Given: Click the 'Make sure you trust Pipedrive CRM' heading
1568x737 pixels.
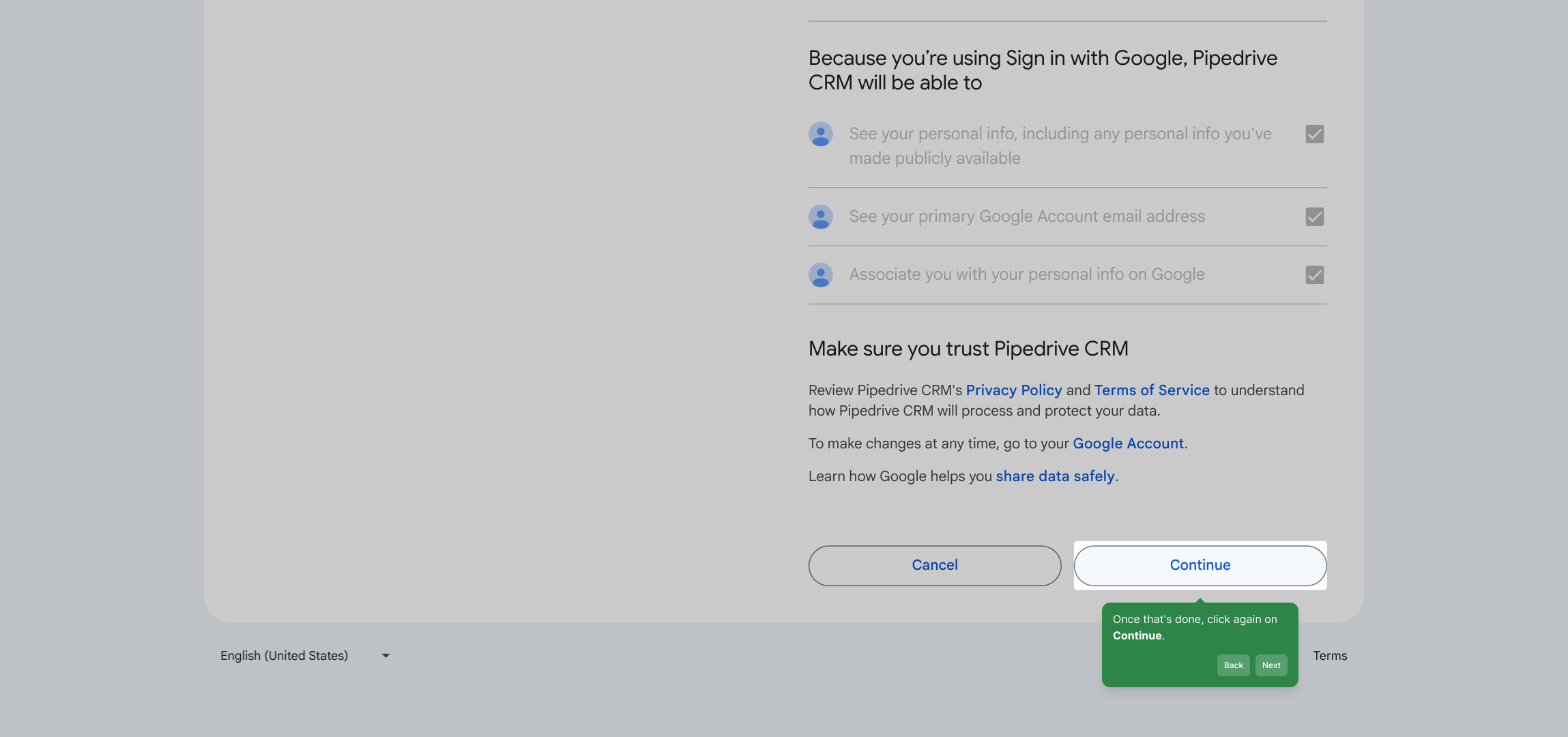Looking at the screenshot, I should (968, 349).
